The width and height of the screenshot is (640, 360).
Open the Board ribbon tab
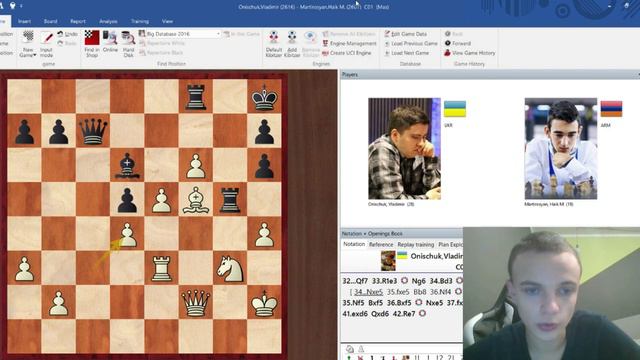[51, 21]
